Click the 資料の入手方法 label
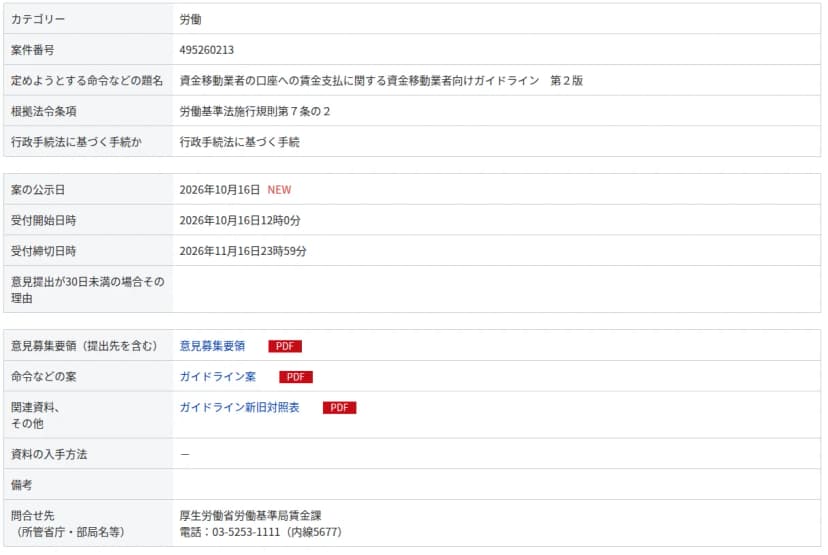Screen dimensions: 828x555 coord(49,454)
